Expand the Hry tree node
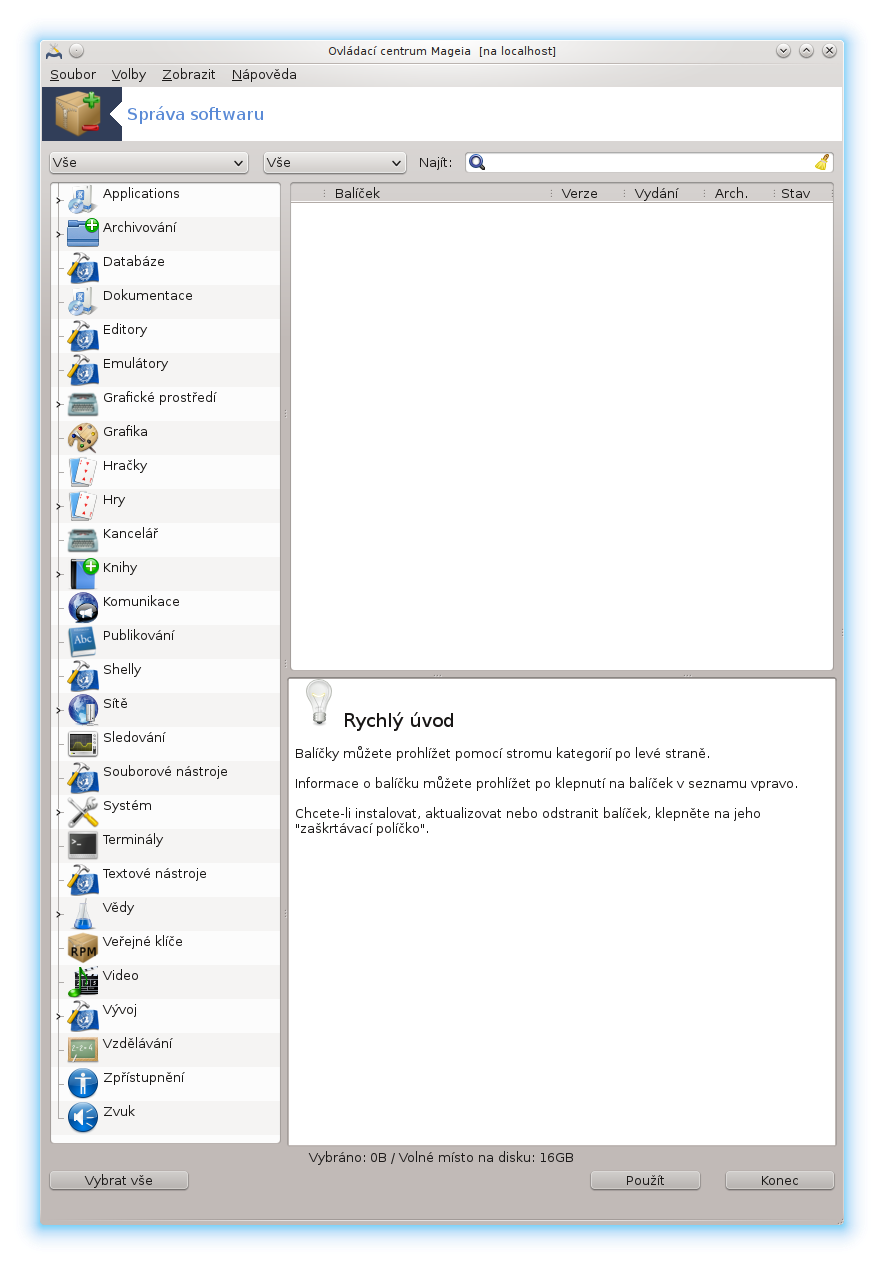The width and height of the screenshot is (884, 1265). pos(59,506)
